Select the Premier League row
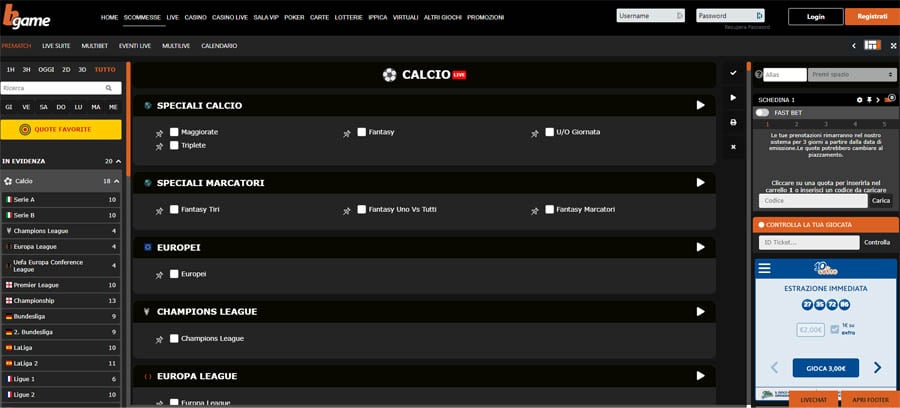The width and height of the screenshot is (900, 408). 61,285
